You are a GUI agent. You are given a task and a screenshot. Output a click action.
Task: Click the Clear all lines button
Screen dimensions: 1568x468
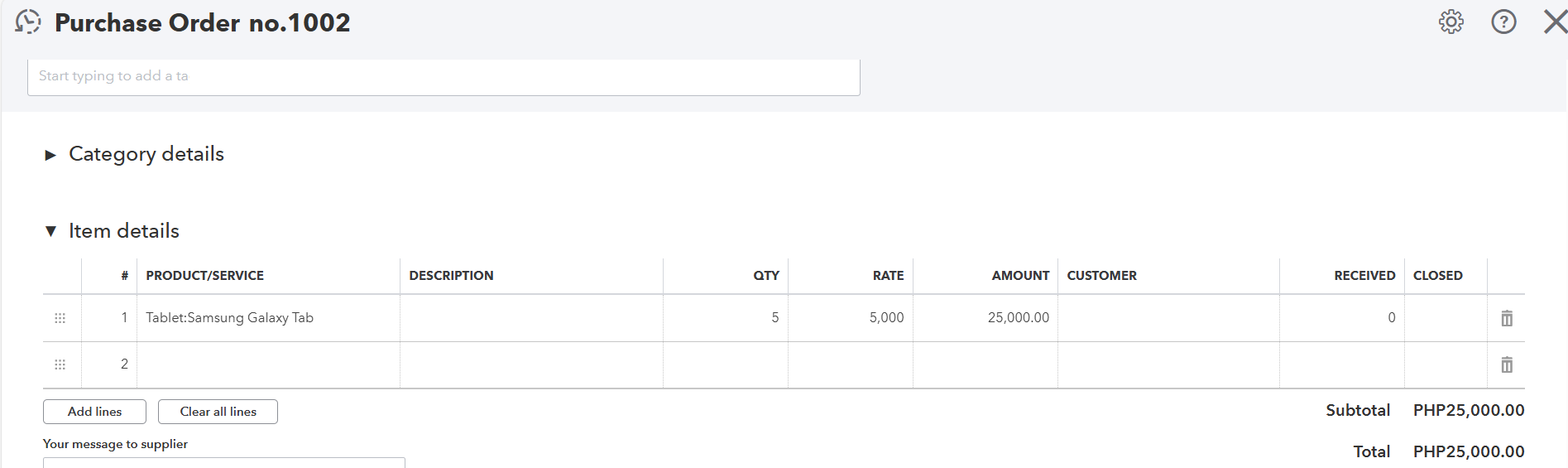pos(218,412)
